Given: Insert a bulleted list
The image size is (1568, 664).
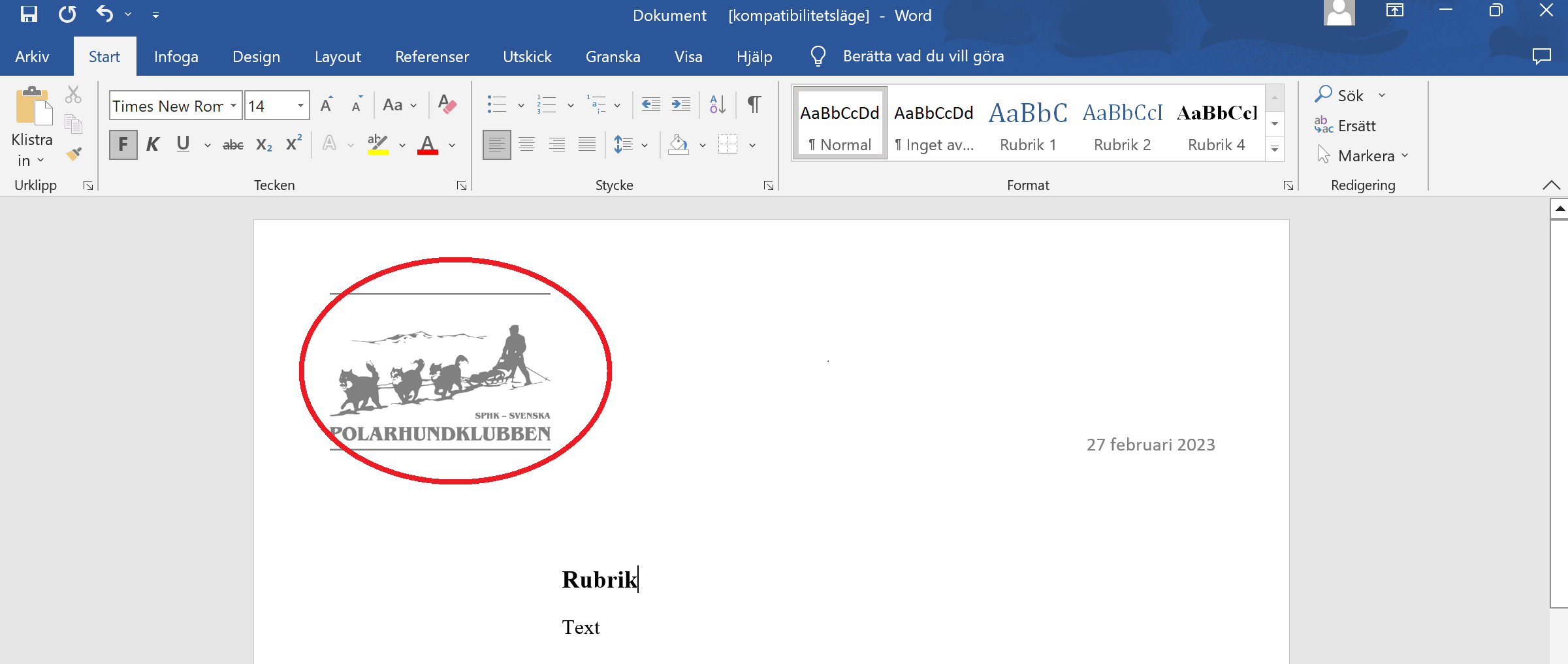Looking at the screenshot, I should tap(498, 104).
